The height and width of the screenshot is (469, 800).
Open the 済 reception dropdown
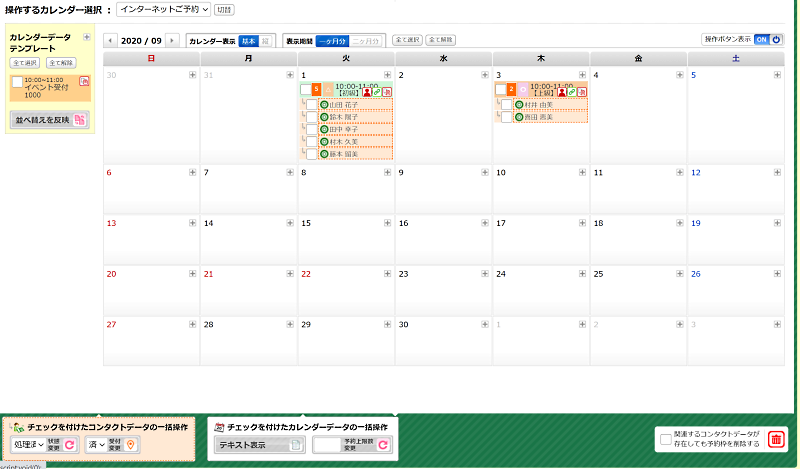coord(96,445)
